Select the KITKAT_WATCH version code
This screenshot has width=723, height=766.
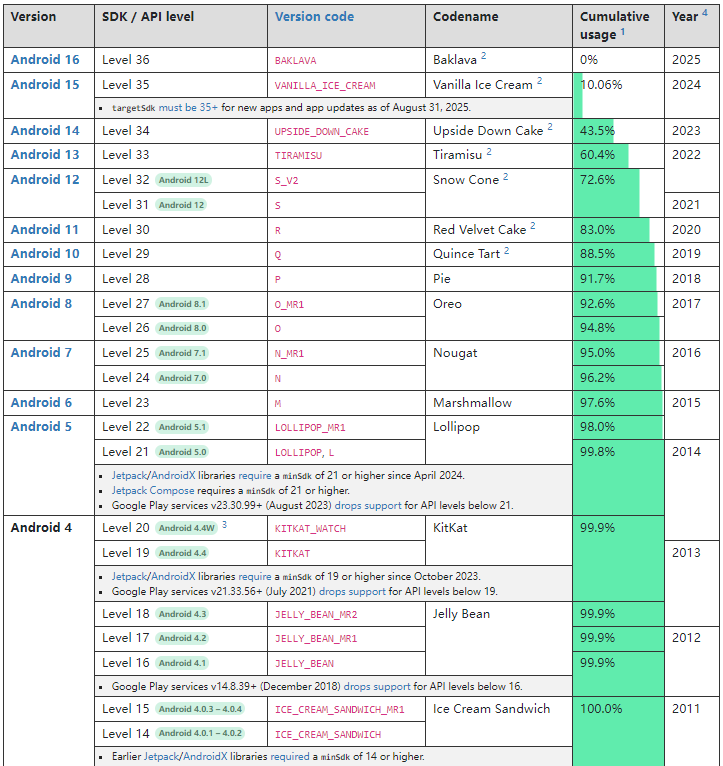point(310,529)
